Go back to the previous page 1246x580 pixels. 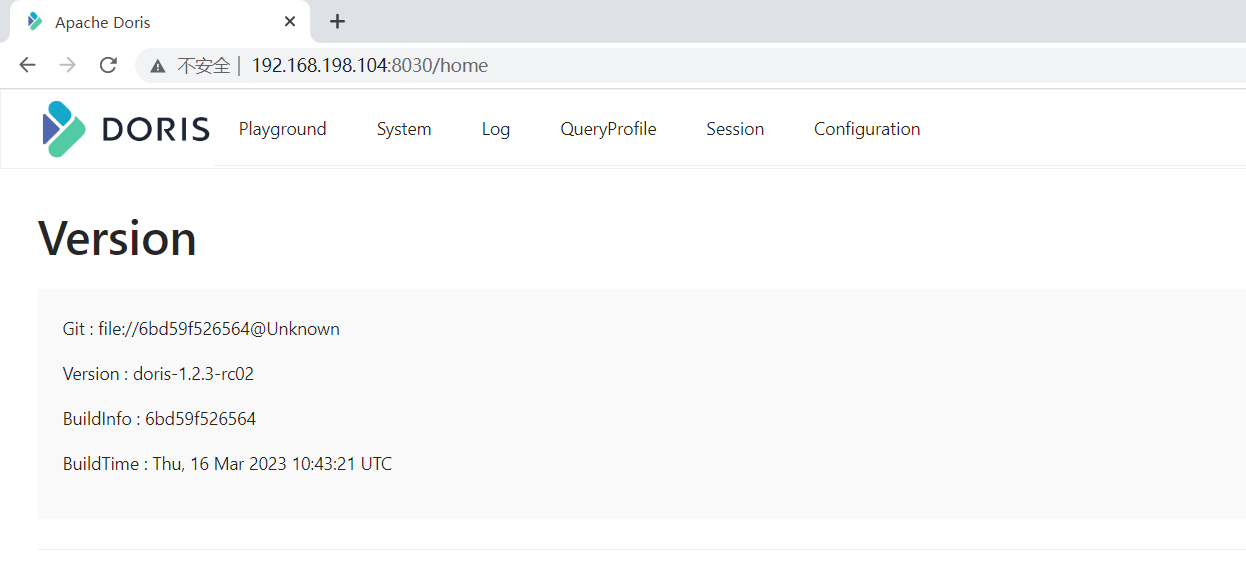click(x=27, y=65)
